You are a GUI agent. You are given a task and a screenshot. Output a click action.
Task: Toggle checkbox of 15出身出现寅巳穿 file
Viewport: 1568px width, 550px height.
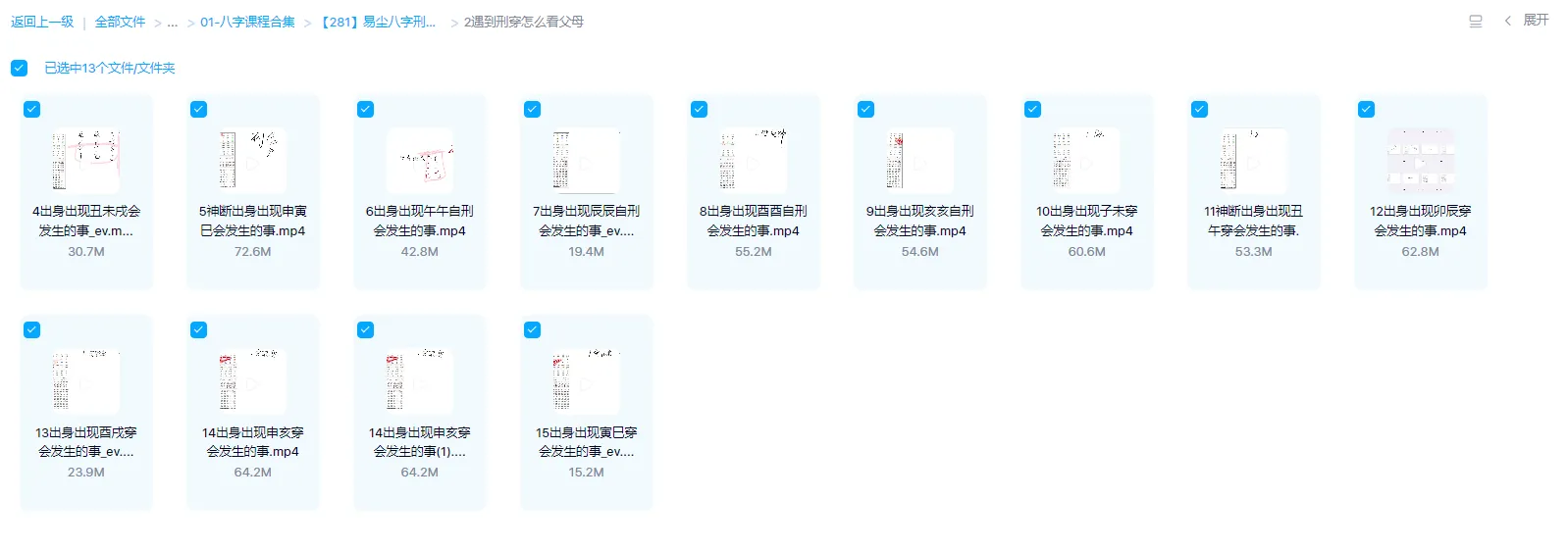coord(532,330)
